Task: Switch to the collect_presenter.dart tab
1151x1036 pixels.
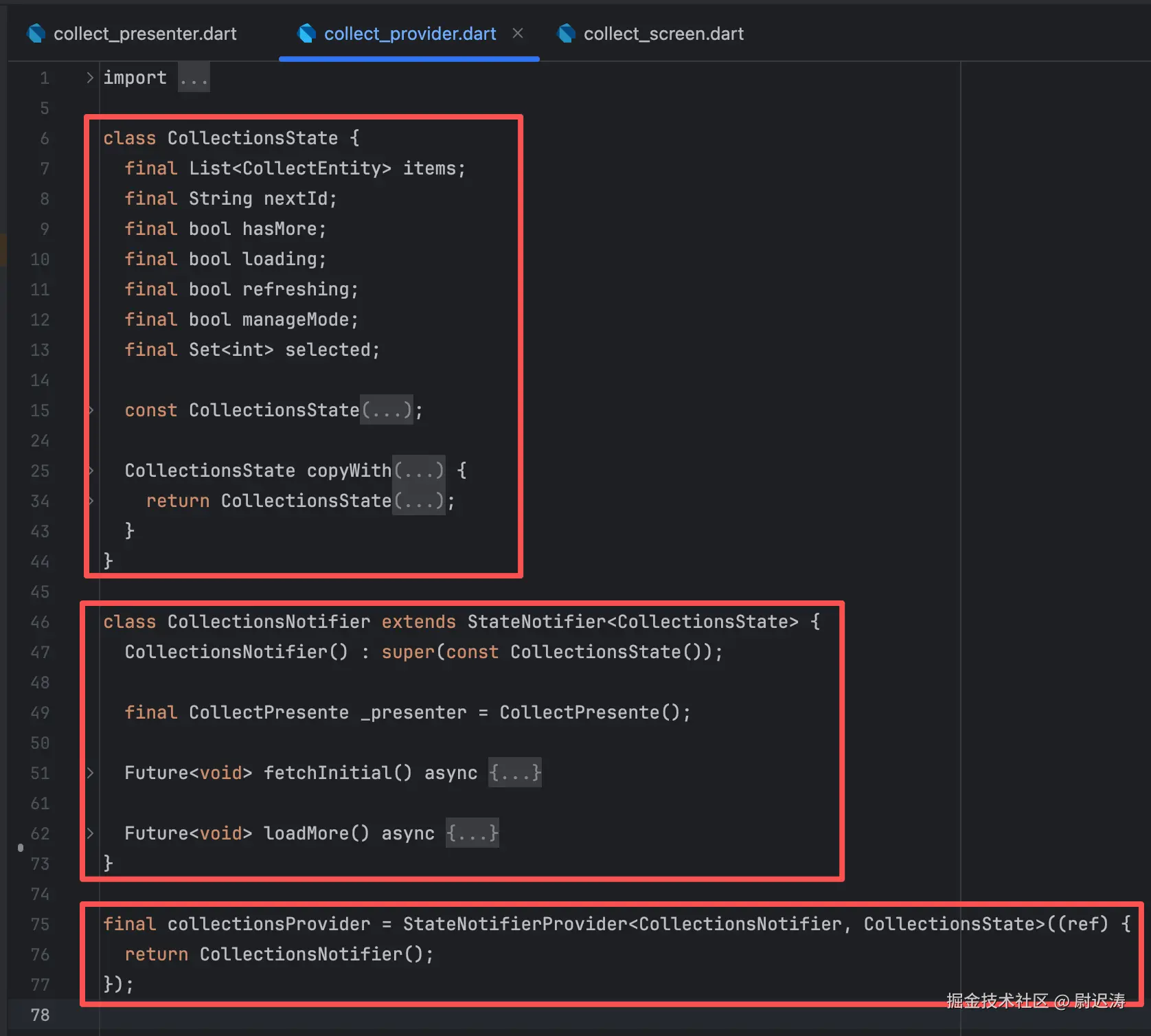Action: tap(132, 33)
